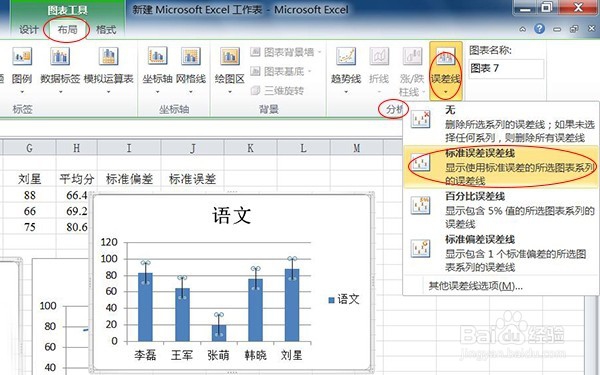Click the cell containing 平均分
The width and height of the screenshot is (600, 375).
tap(77, 179)
